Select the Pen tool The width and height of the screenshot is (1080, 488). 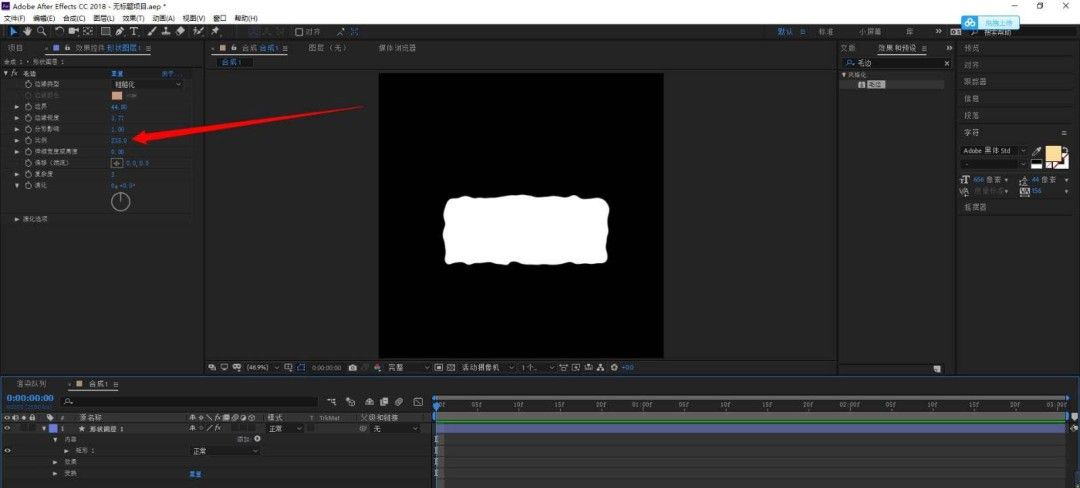pyautogui.click(x=119, y=32)
